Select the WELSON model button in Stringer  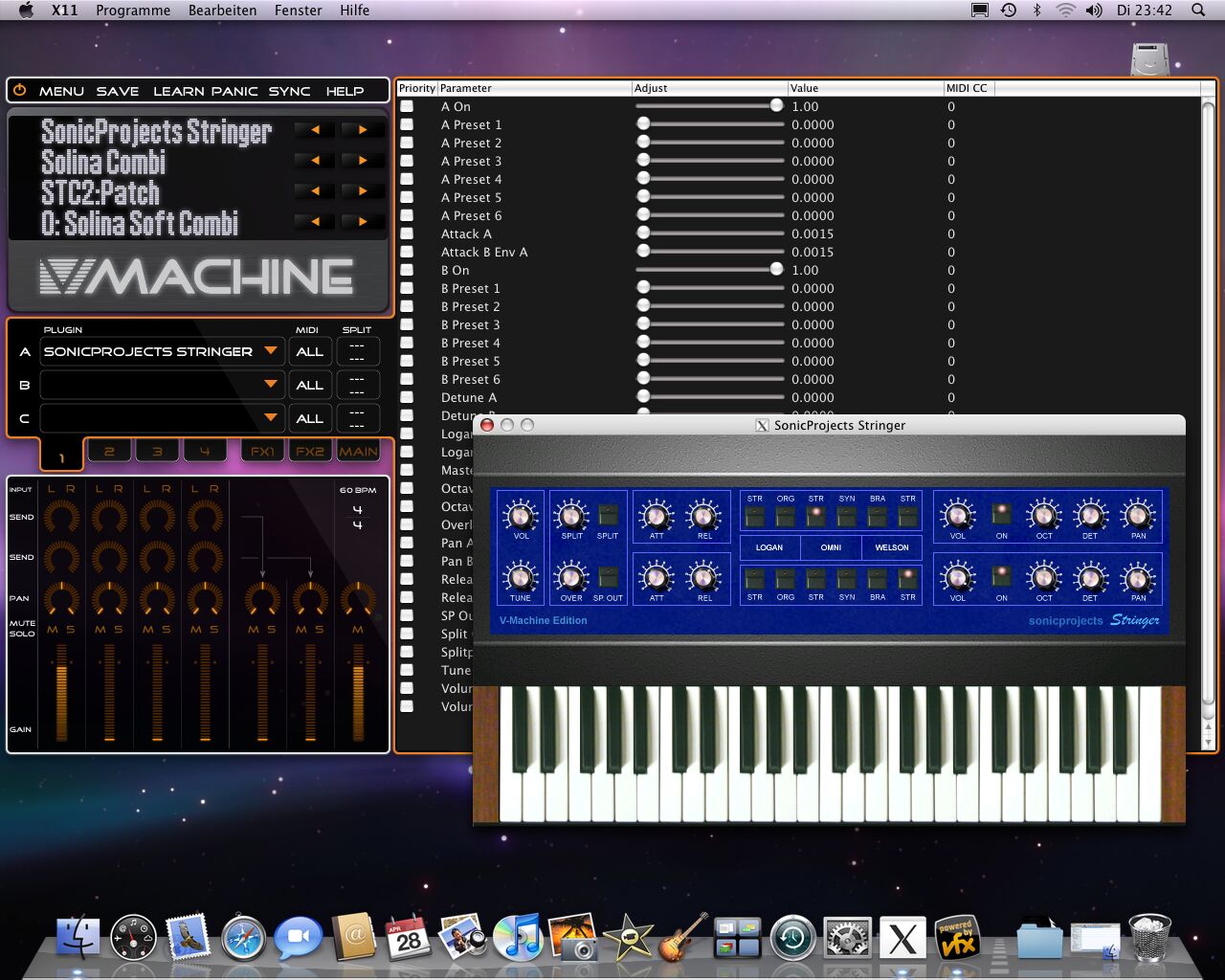pyautogui.click(x=891, y=547)
